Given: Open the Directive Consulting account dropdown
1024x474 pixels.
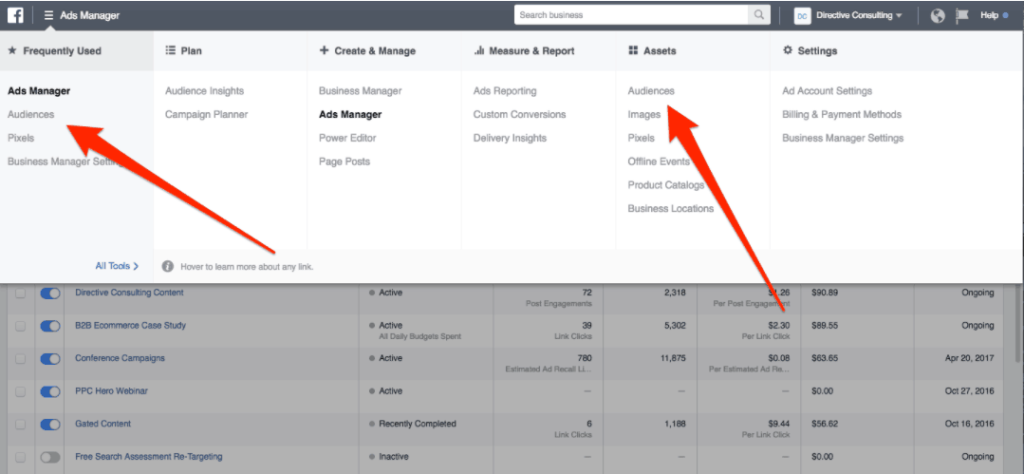Looking at the screenshot, I should pyautogui.click(x=859, y=16).
